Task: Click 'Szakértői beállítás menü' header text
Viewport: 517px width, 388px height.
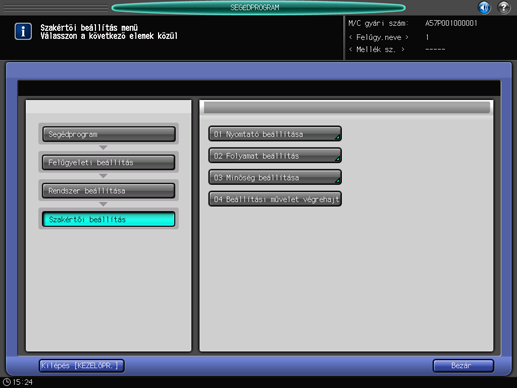Action: pos(89,28)
